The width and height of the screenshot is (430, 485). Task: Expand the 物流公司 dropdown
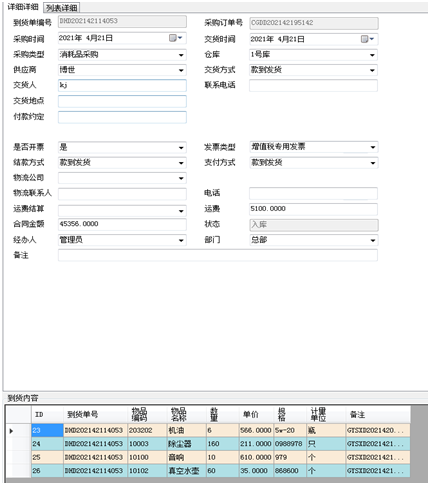click(181, 178)
